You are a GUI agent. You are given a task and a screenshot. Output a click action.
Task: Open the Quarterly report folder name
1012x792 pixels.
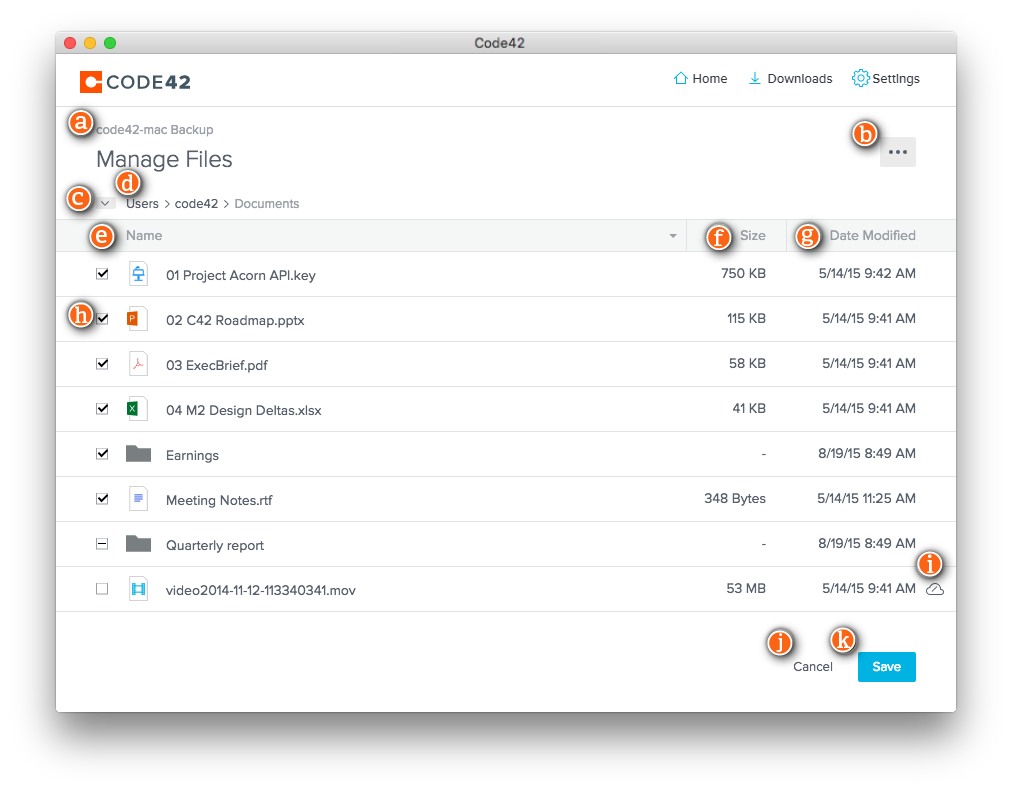coord(215,545)
